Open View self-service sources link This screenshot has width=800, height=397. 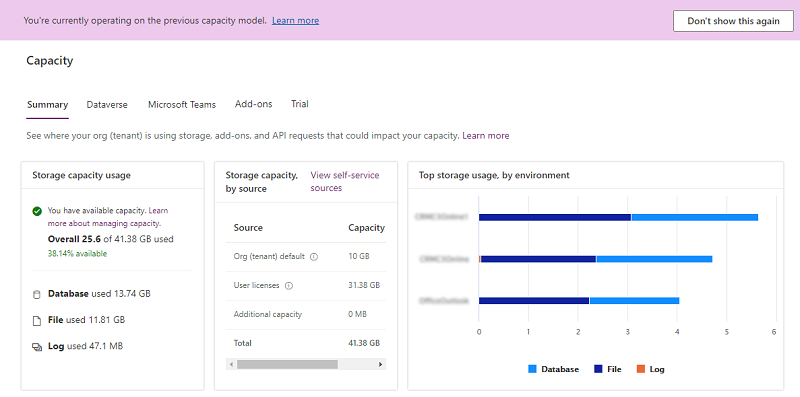[345, 182]
